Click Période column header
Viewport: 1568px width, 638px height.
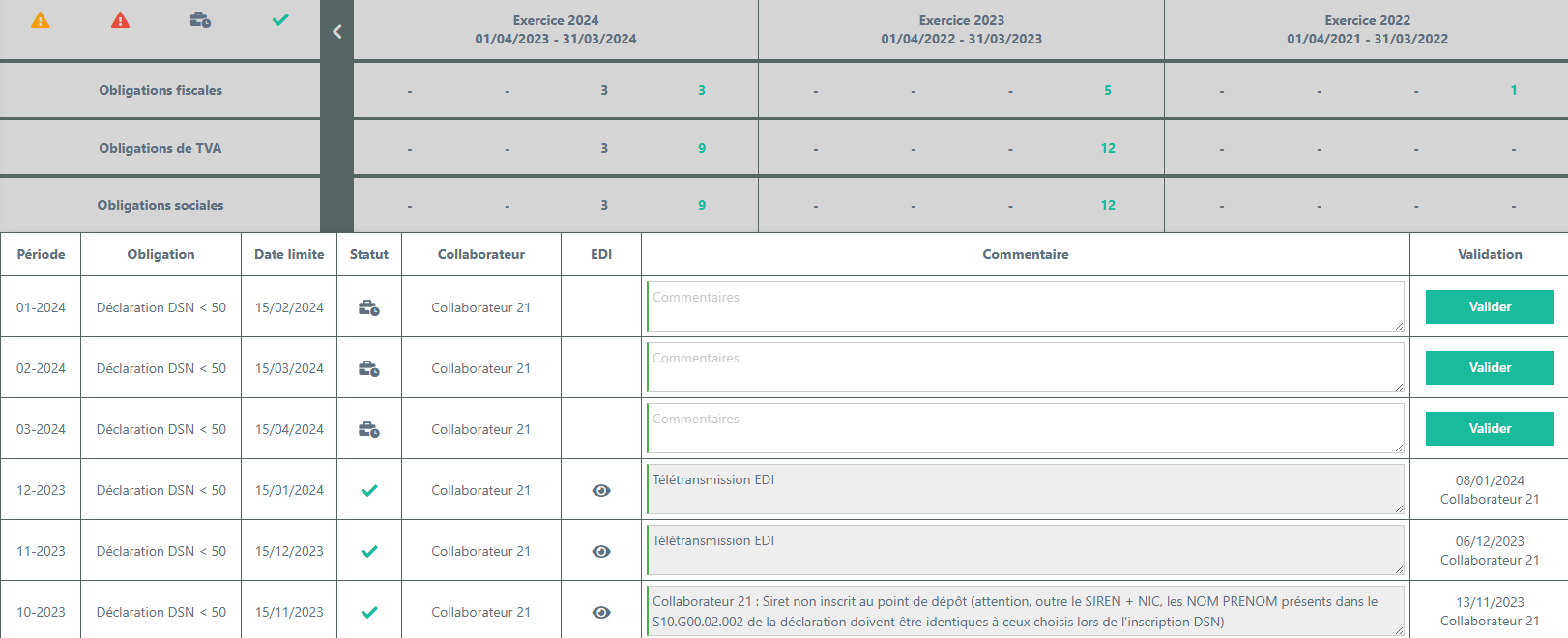[41, 254]
